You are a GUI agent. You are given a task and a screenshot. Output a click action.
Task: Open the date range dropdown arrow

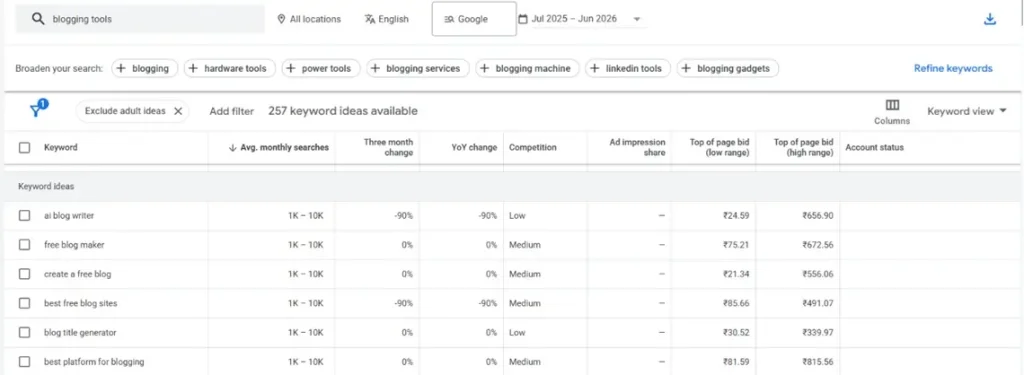[637, 19]
